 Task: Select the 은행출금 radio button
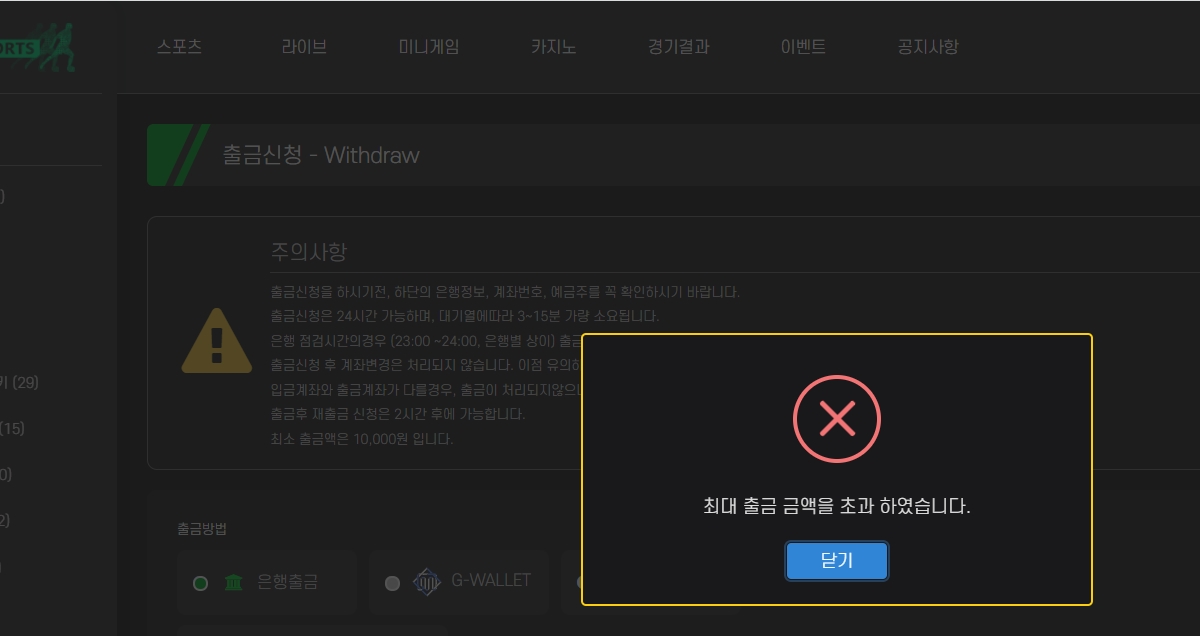pos(200,583)
